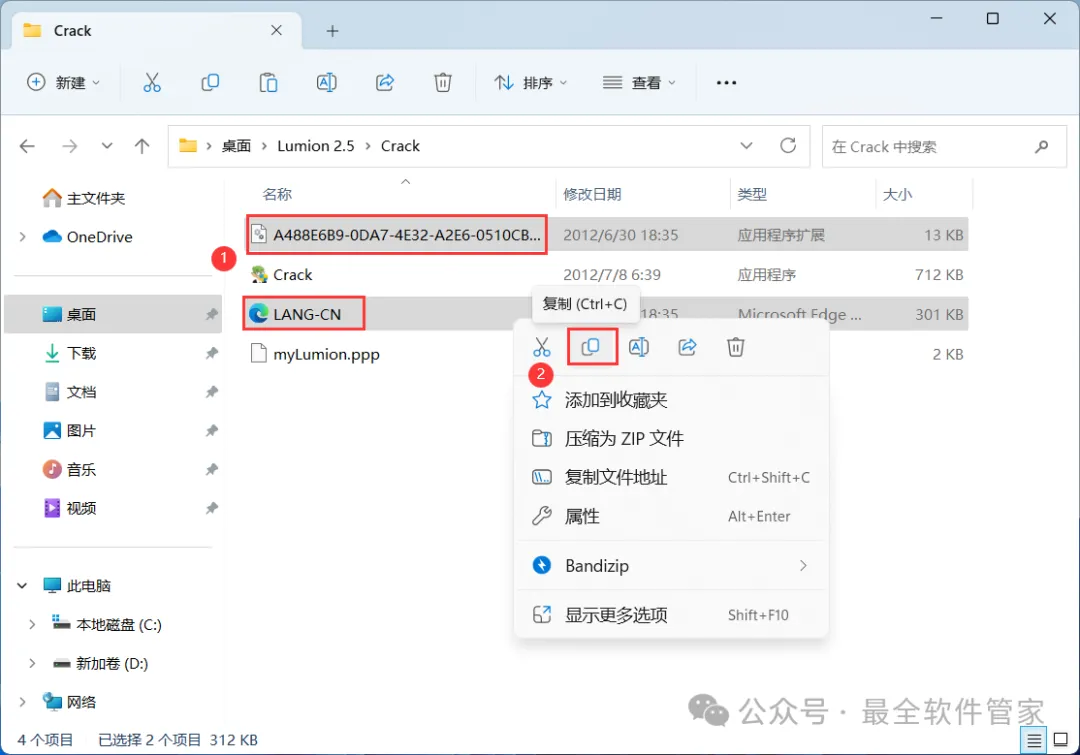Screen dimensions: 1080x755
Task: Open the 新建 dropdown
Action: (63, 83)
